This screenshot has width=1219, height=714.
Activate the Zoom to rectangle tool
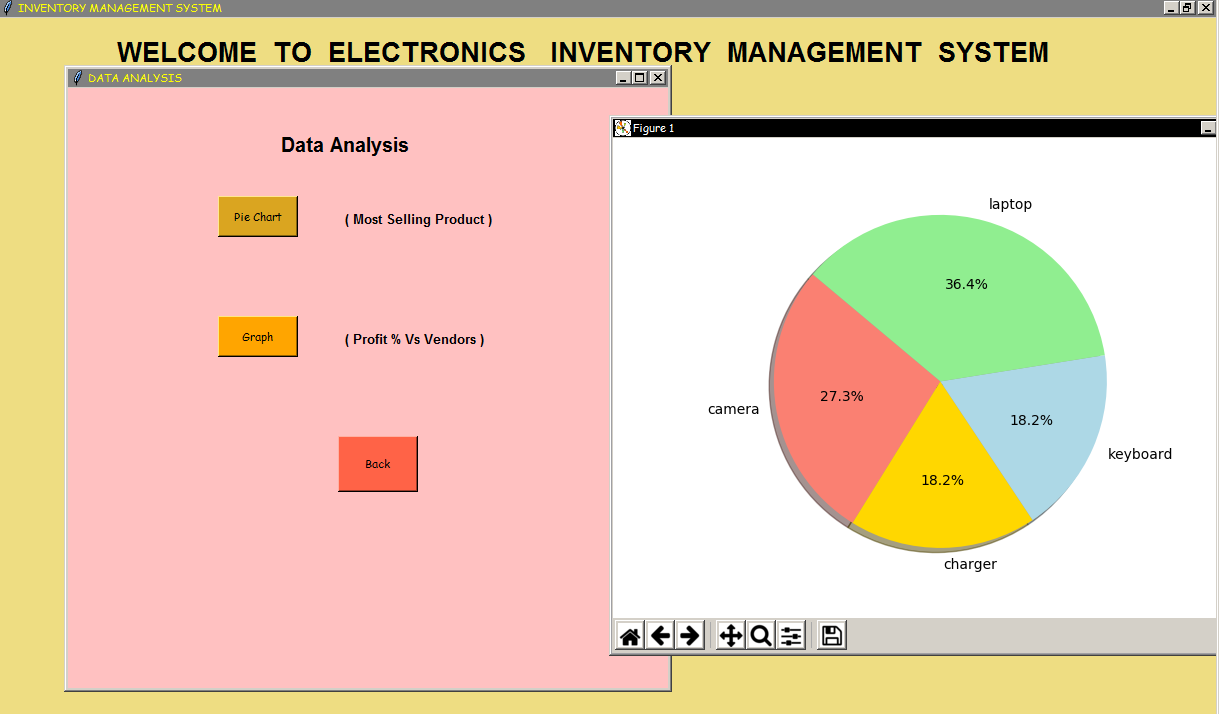tap(761, 635)
